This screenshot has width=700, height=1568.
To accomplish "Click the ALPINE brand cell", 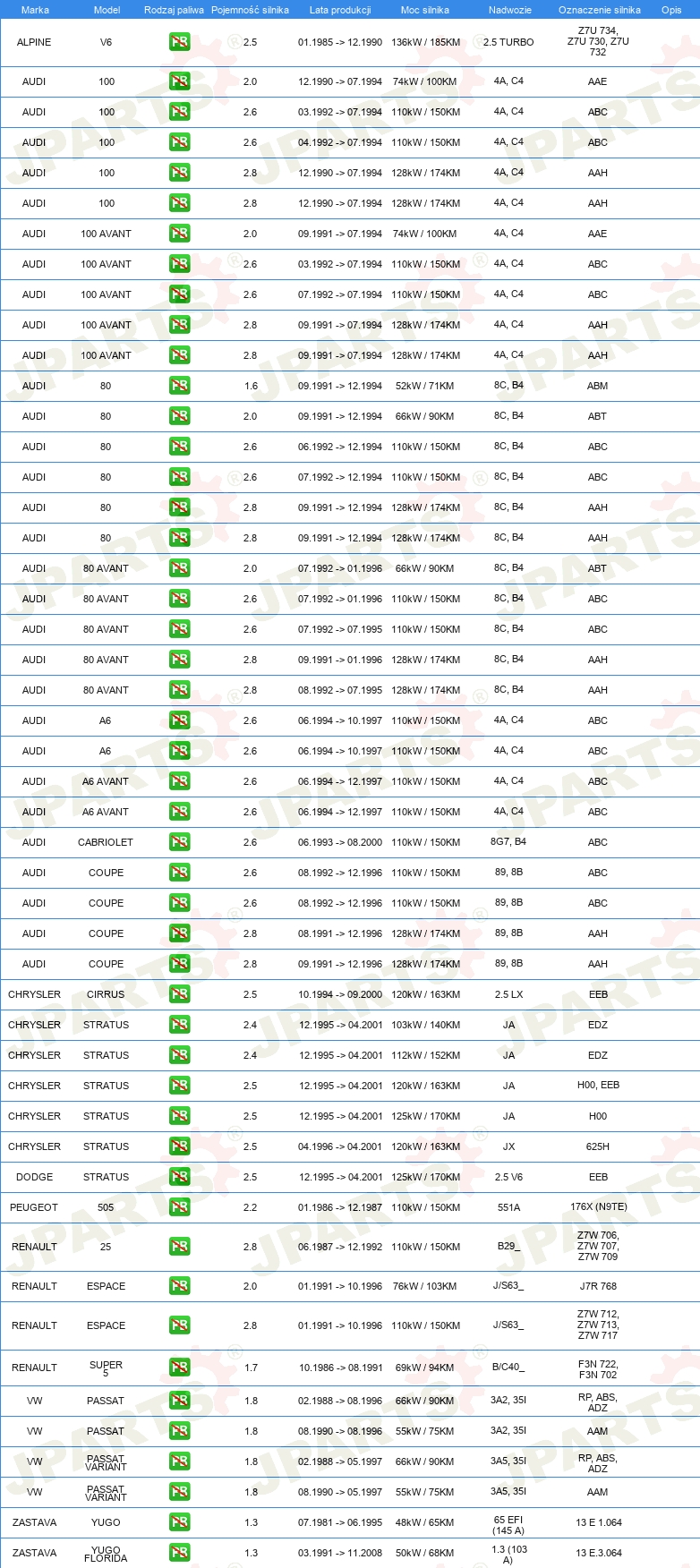I will click(x=34, y=42).
